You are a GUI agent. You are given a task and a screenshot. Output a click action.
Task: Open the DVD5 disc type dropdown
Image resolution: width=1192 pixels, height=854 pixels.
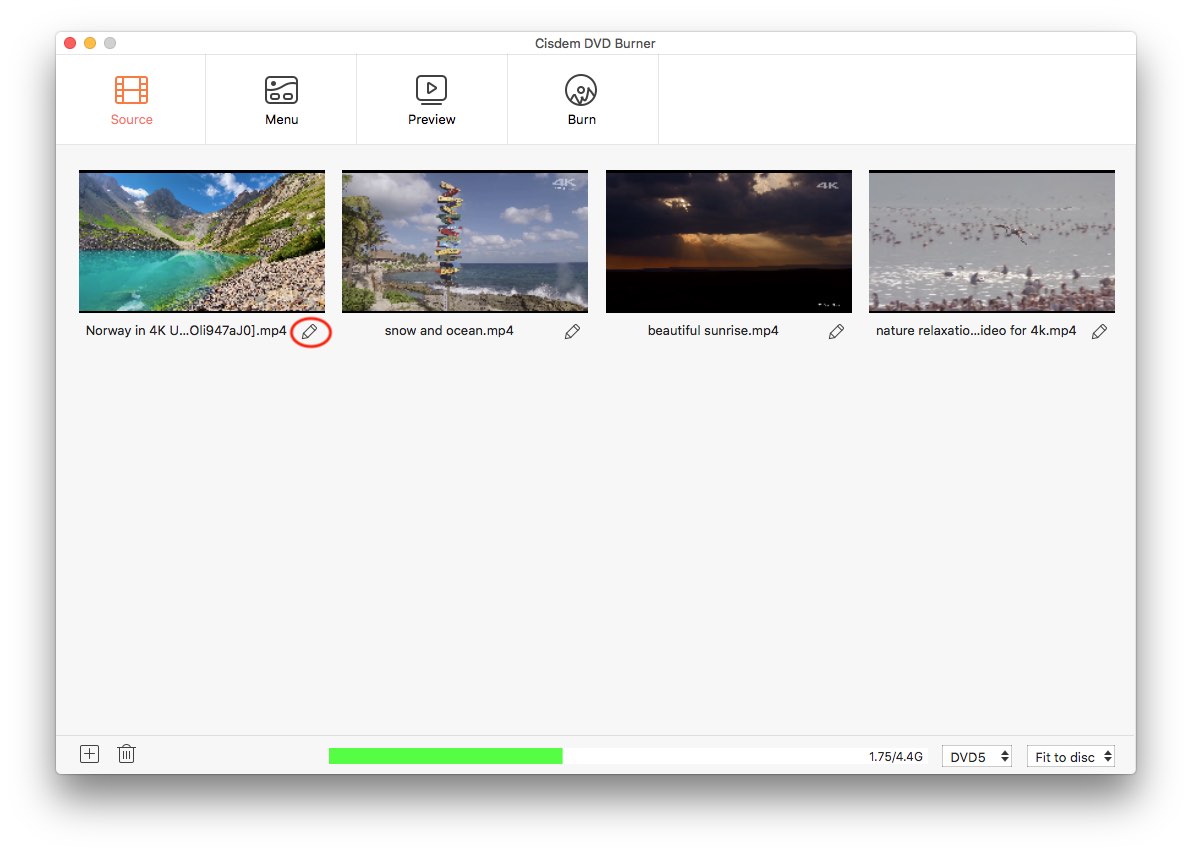[x=977, y=757]
